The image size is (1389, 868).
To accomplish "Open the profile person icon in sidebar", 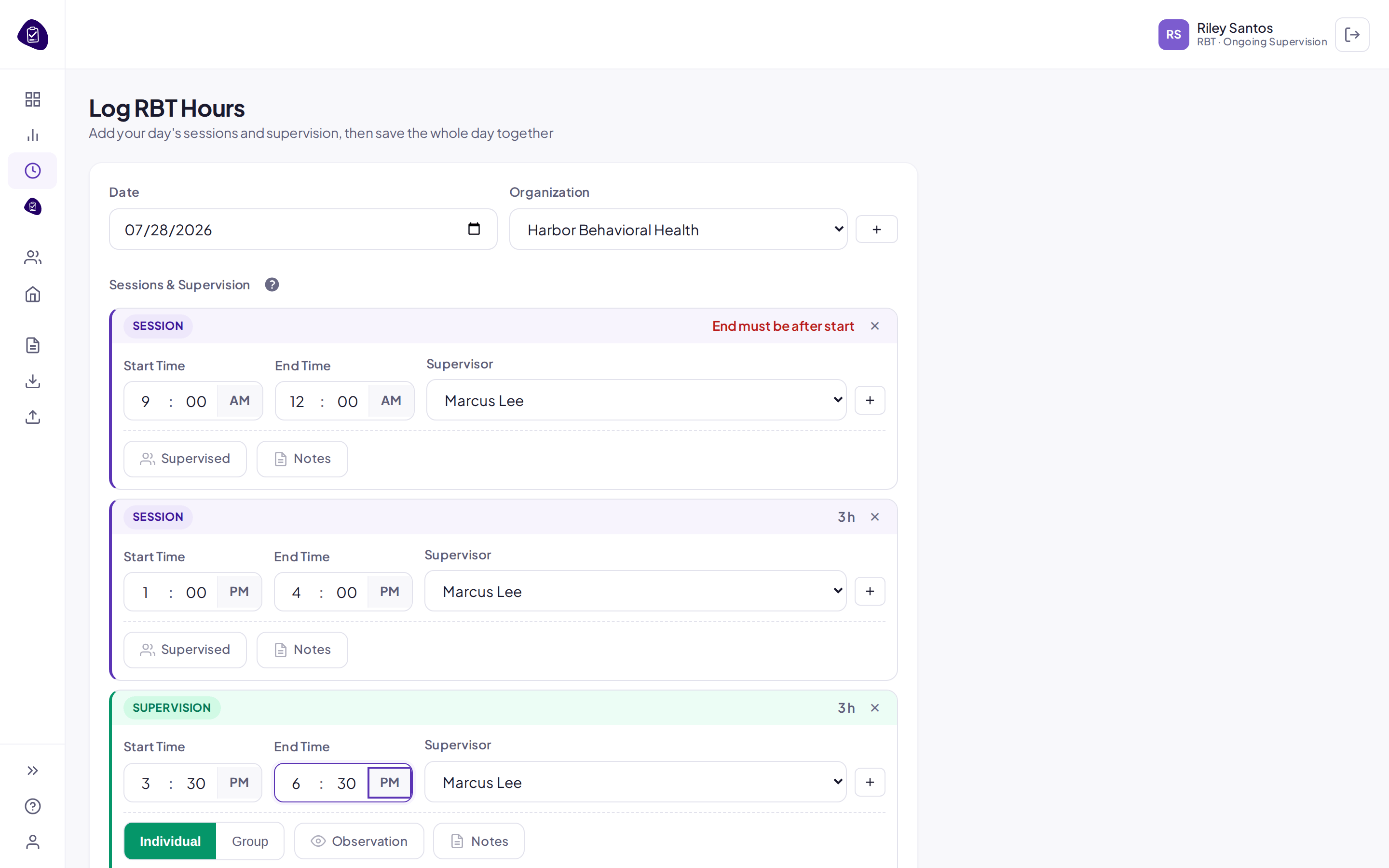I will (33, 841).
